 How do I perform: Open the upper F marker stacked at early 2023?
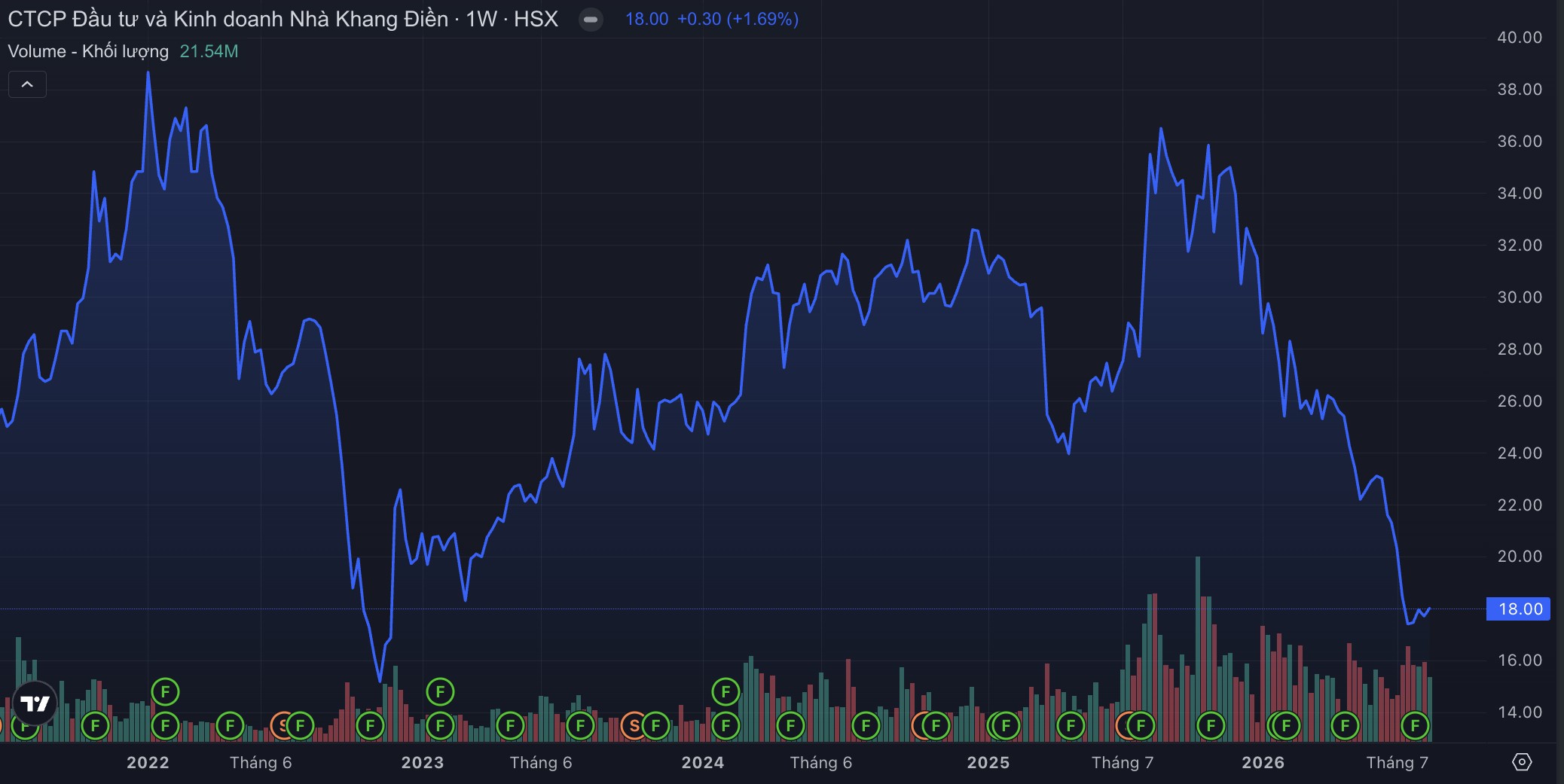point(440,691)
